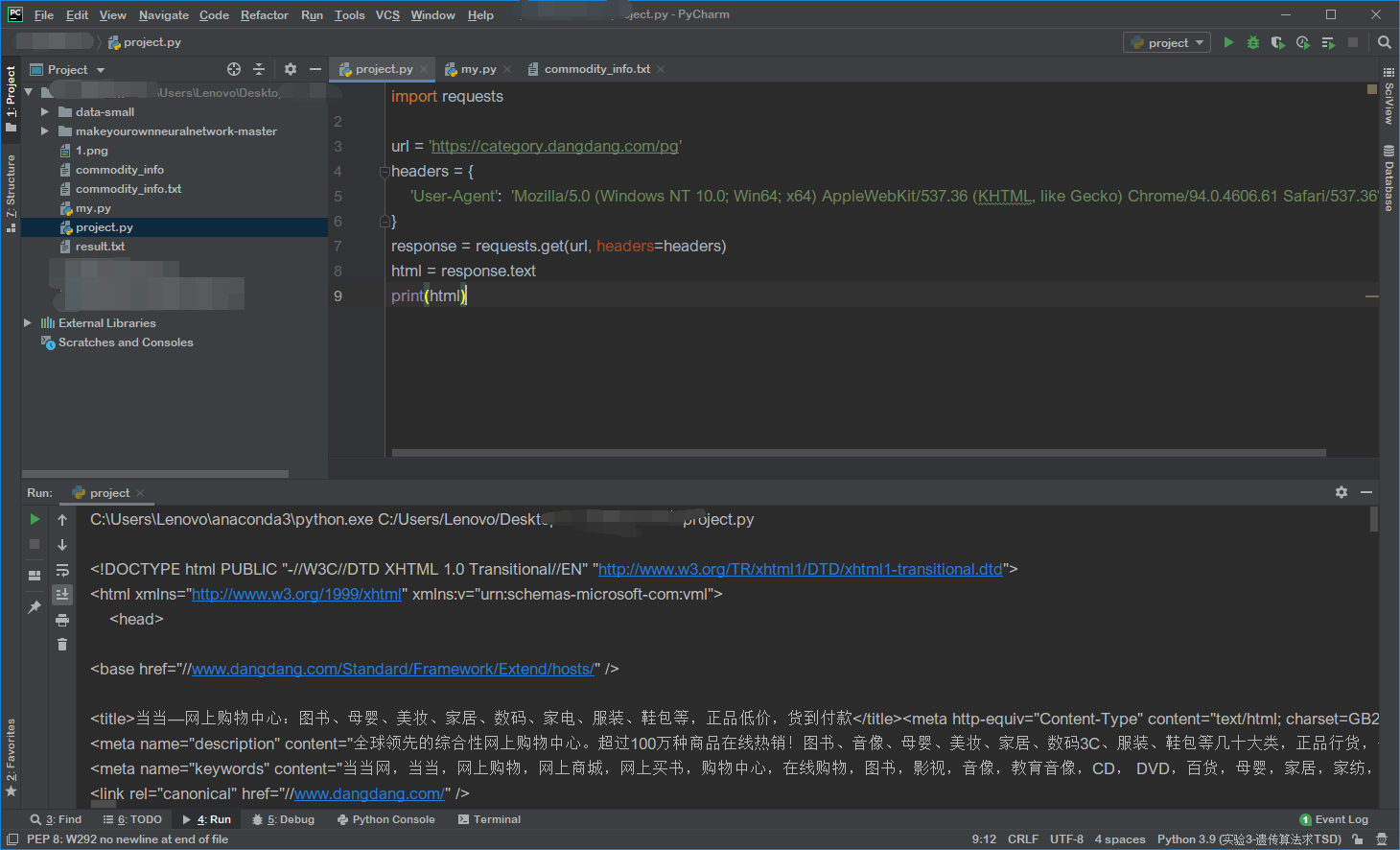Click the Run console vertical scrollbar
1400x850 pixels.
pos(1374,519)
